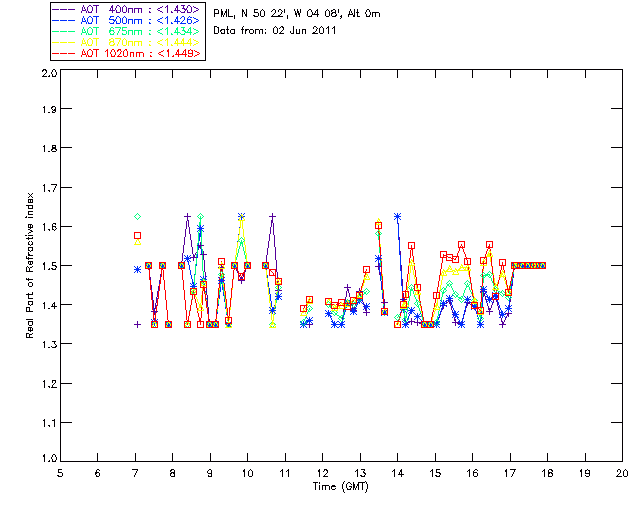Click the x-axis tick label 11
The height and width of the screenshot is (512, 640).
coord(285,473)
